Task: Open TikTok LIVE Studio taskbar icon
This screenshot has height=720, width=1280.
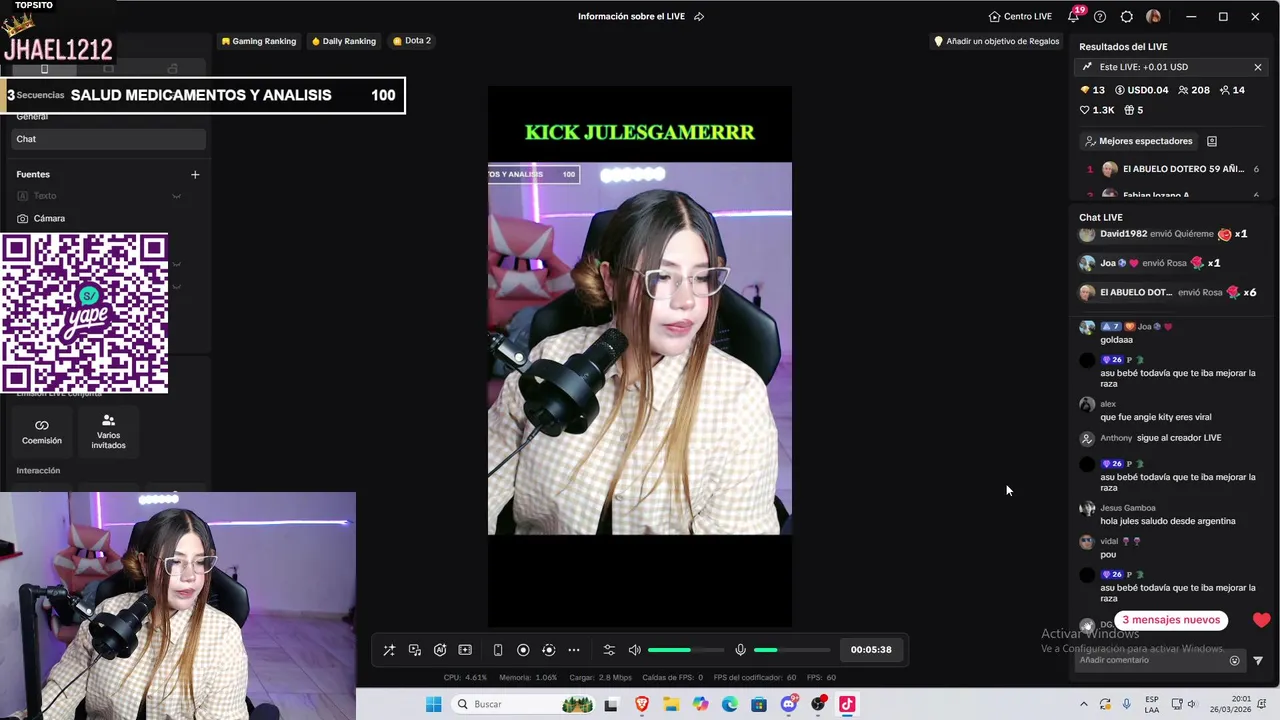Action: point(847,704)
